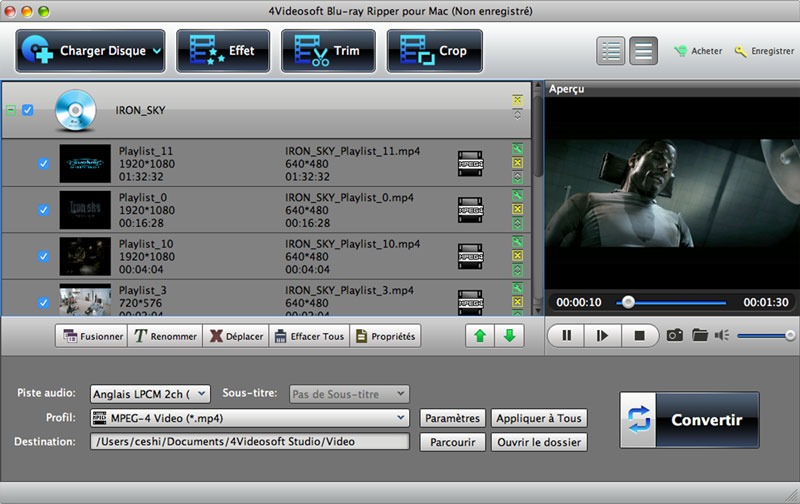Click the Acheter link
Screen dimensions: 800x504
[x=698, y=51]
